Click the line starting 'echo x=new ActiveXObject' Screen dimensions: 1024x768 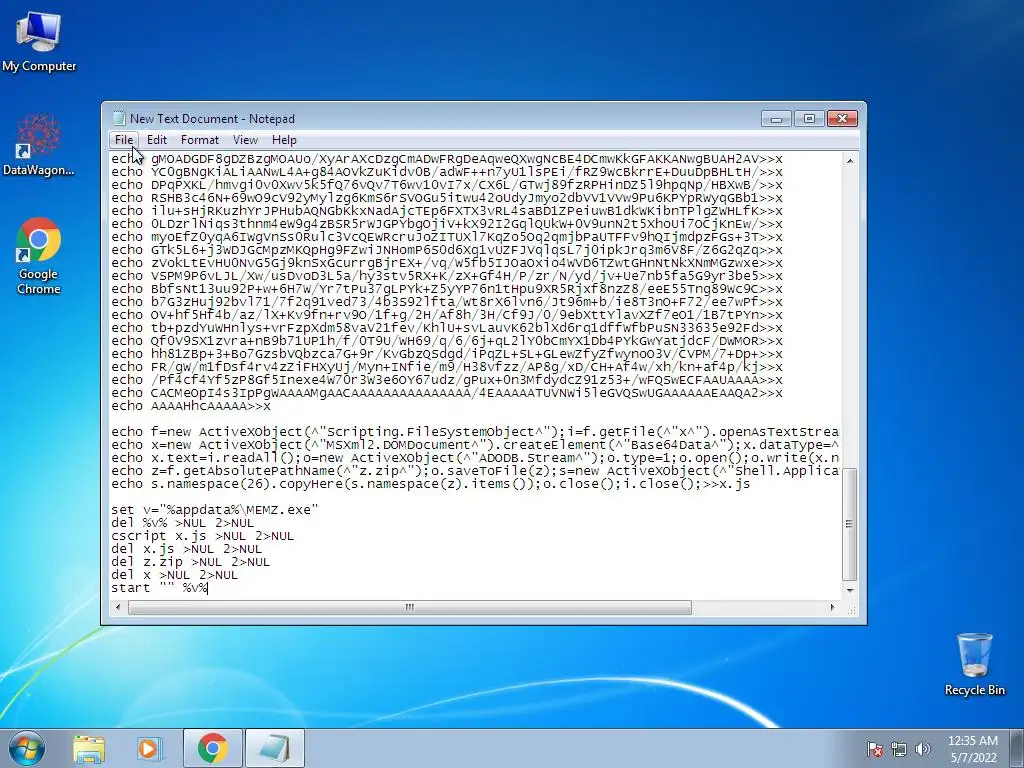pyautogui.click(x=475, y=445)
